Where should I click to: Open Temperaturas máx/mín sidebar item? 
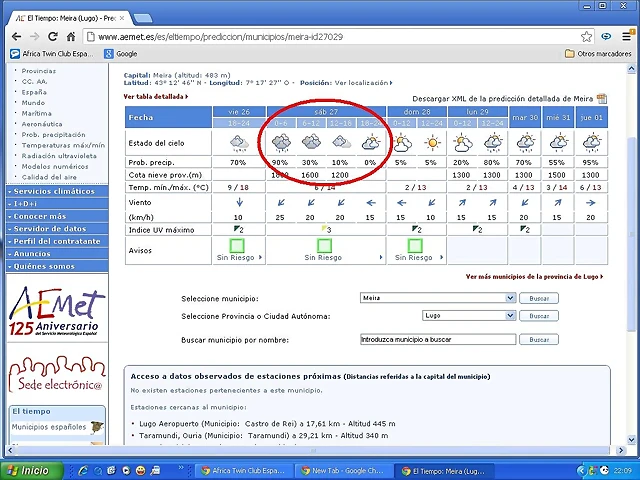63,145
